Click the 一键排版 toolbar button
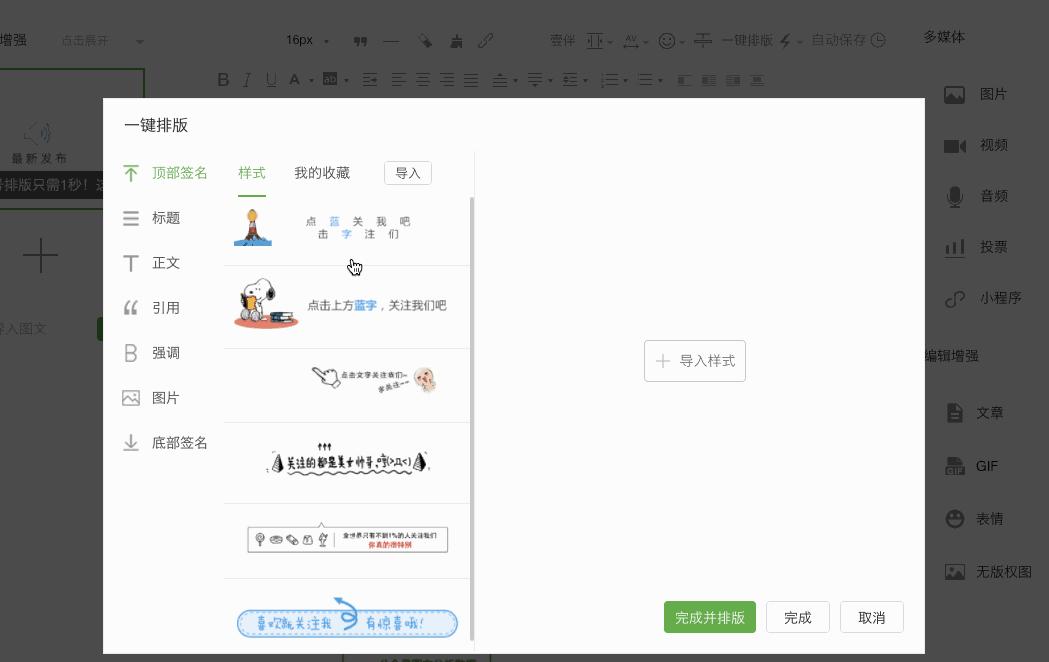The height and width of the screenshot is (662, 1049). point(747,40)
